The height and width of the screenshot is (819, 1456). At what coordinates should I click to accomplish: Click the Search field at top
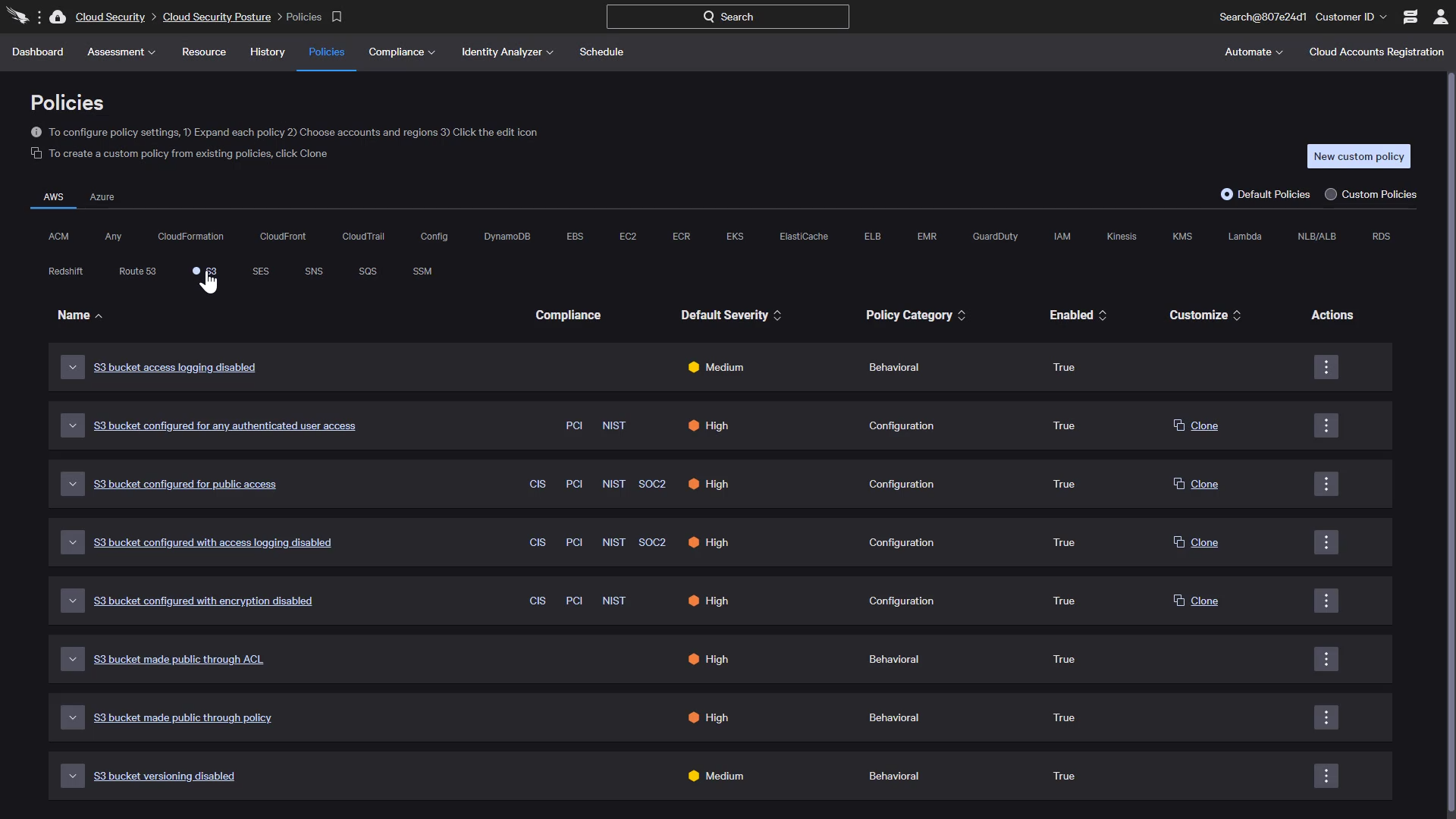click(x=728, y=17)
